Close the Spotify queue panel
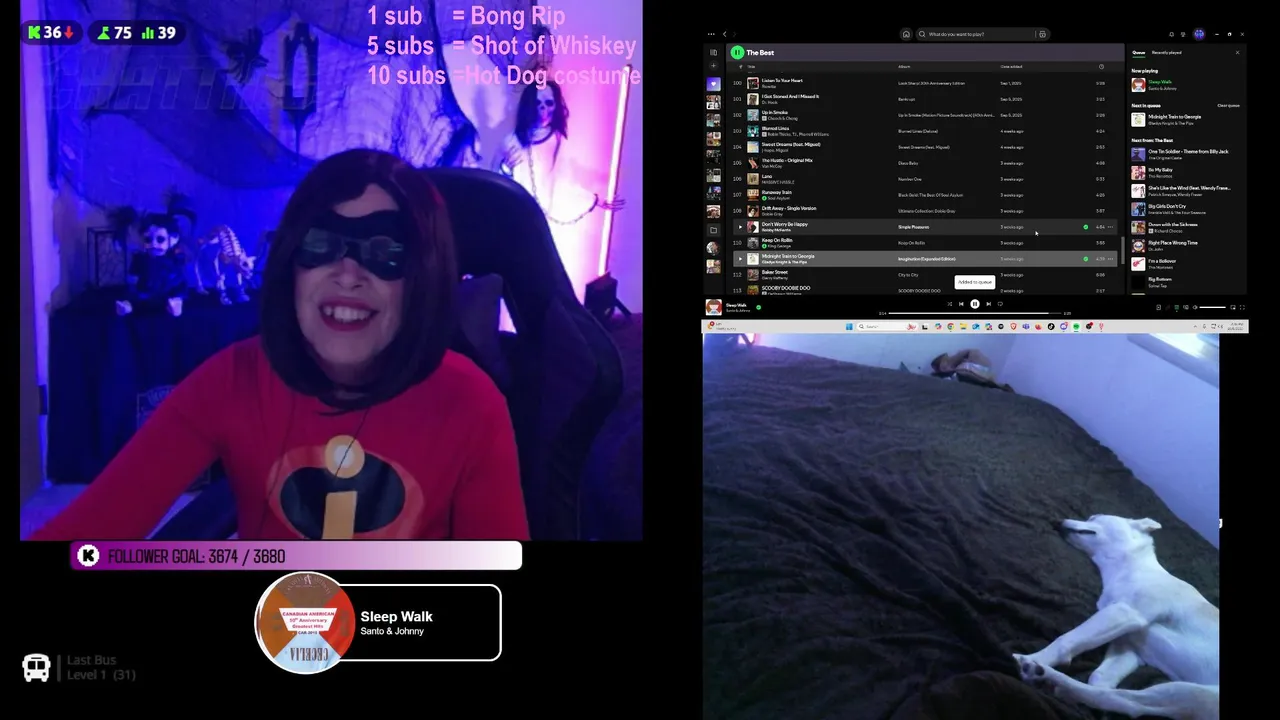The width and height of the screenshot is (1280, 720). coord(1237,52)
